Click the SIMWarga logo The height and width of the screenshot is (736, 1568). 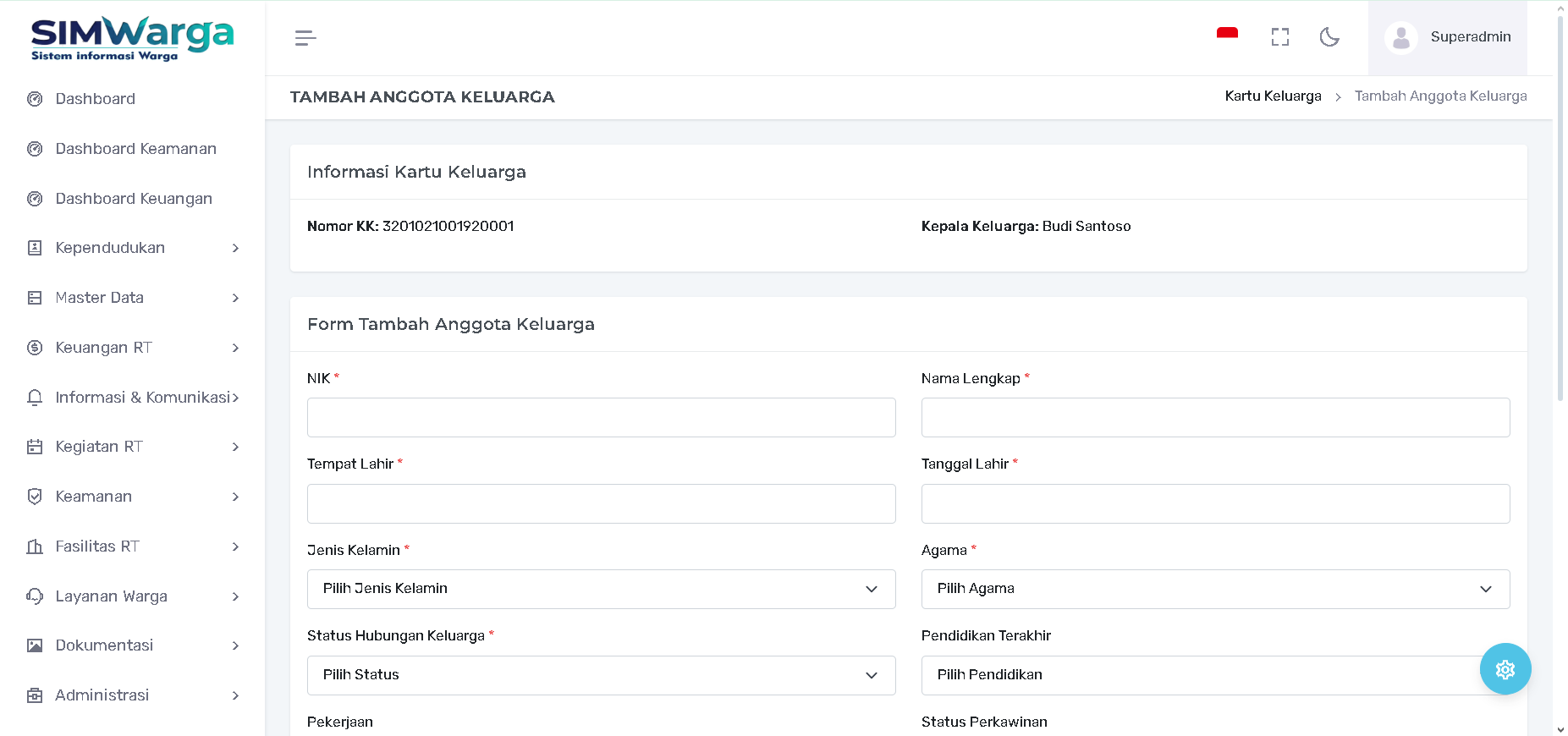click(x=132, y=39)
